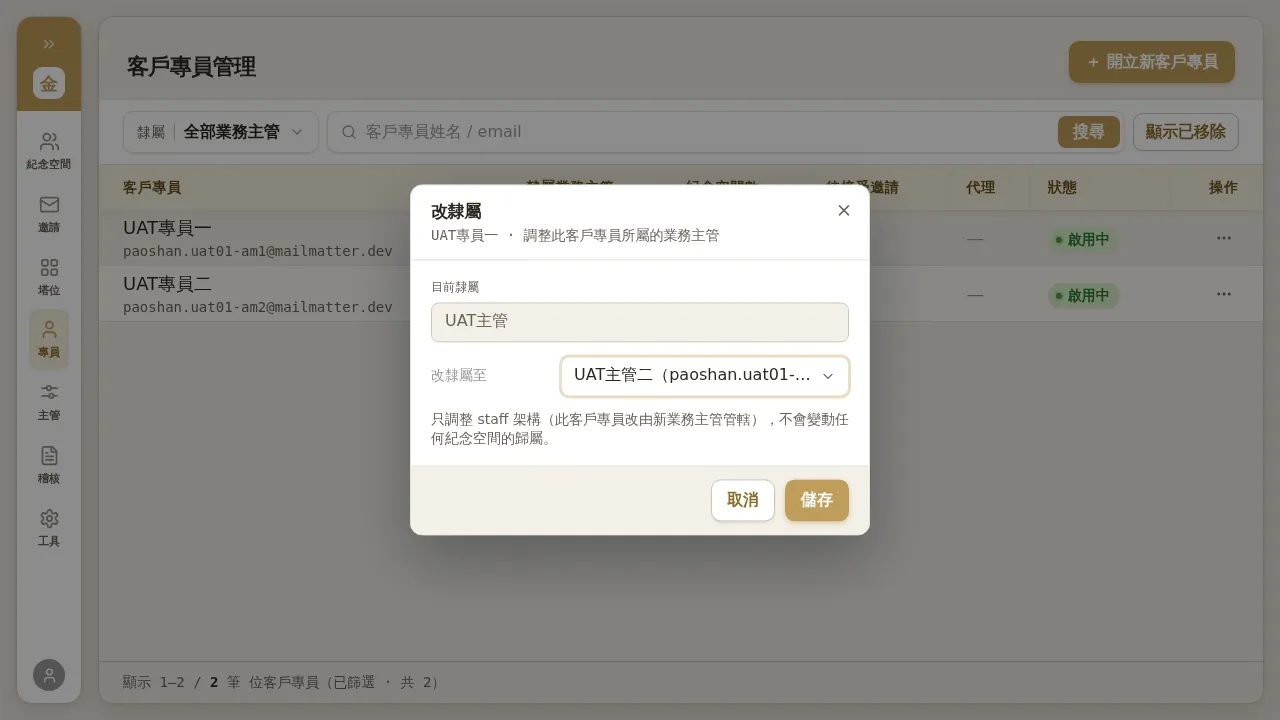Click the 改隸屬 dialog title

pos(456,212)
